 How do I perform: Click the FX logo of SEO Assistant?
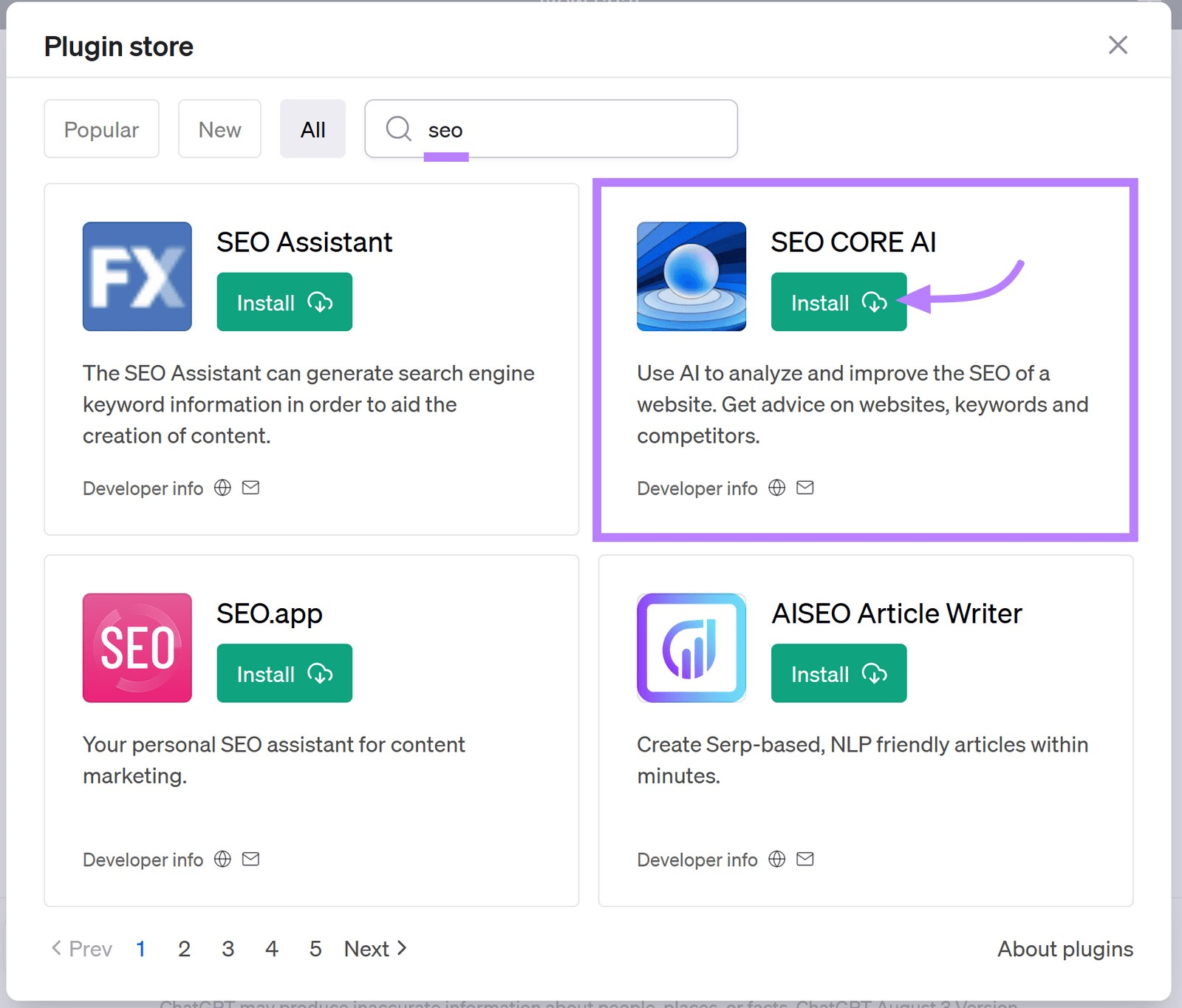137,276
